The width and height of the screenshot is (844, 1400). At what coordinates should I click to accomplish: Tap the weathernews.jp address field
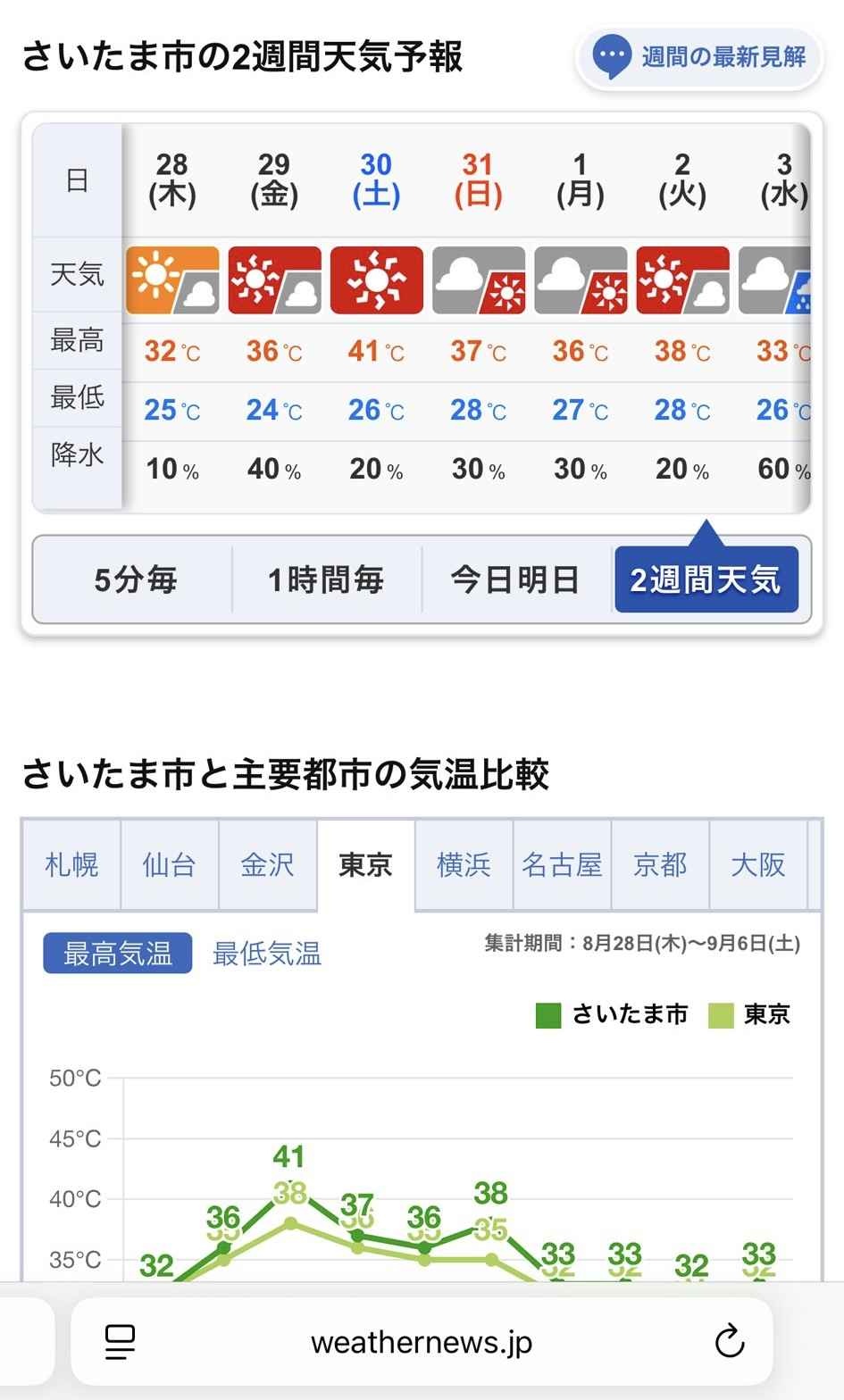(x=422, y=1342)
